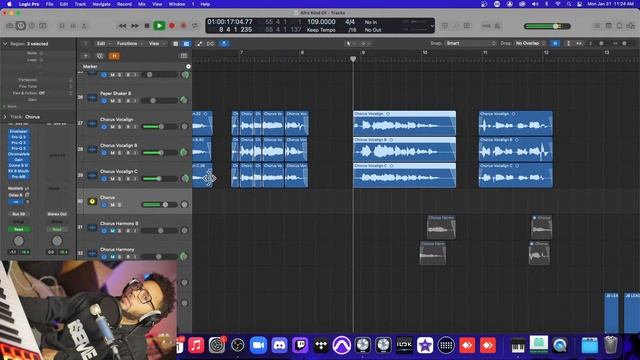Click green Read automation button on Chorus strip

tap(18, 229)
